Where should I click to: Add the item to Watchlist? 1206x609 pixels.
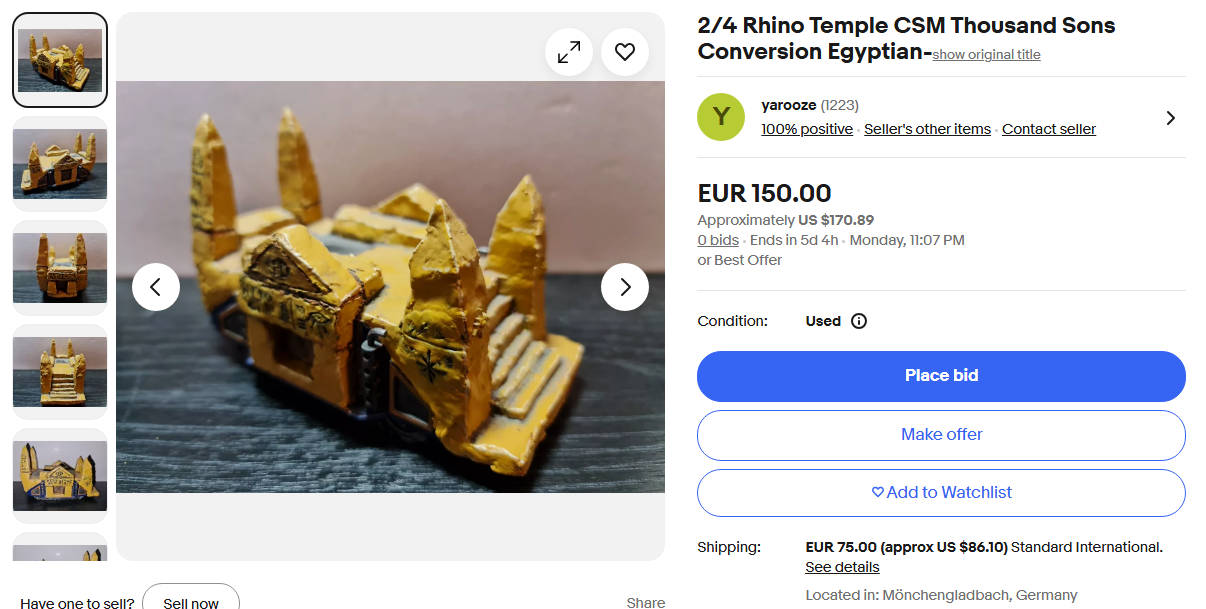(941, 493)
